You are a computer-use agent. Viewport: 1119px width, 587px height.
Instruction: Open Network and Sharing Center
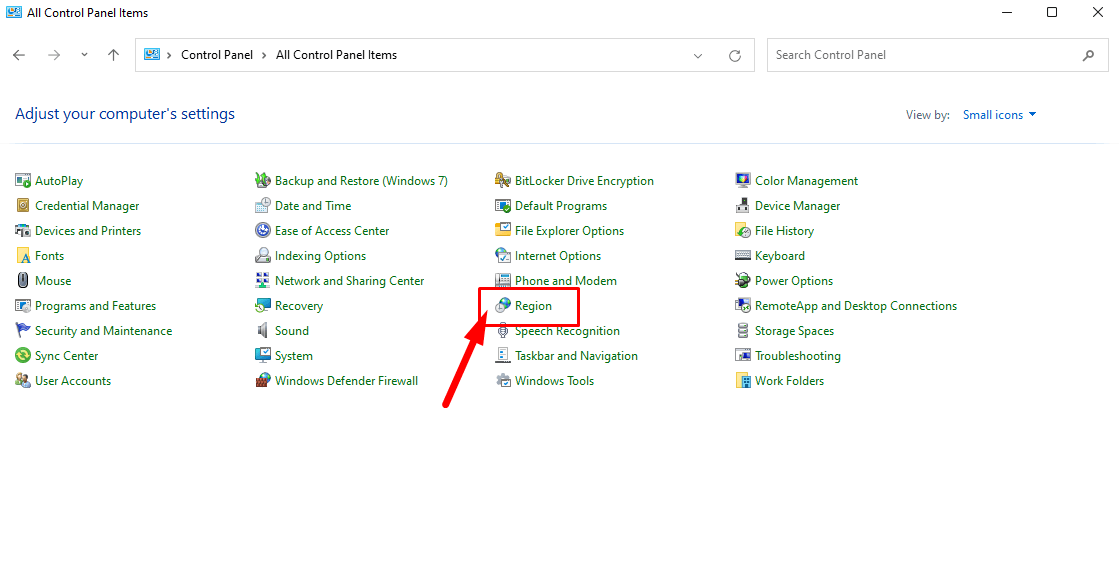point(349,281)
